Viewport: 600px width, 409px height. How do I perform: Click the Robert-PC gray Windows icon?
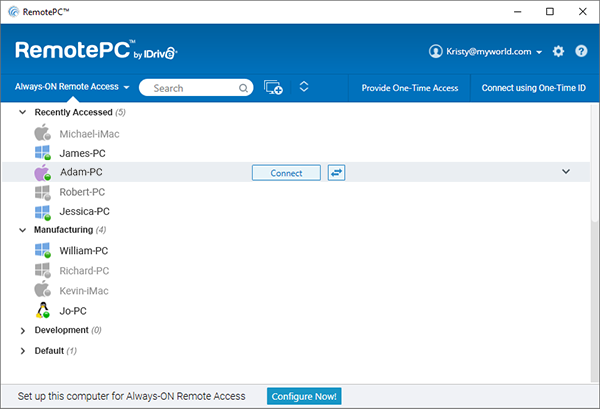(x=42, y=192)
